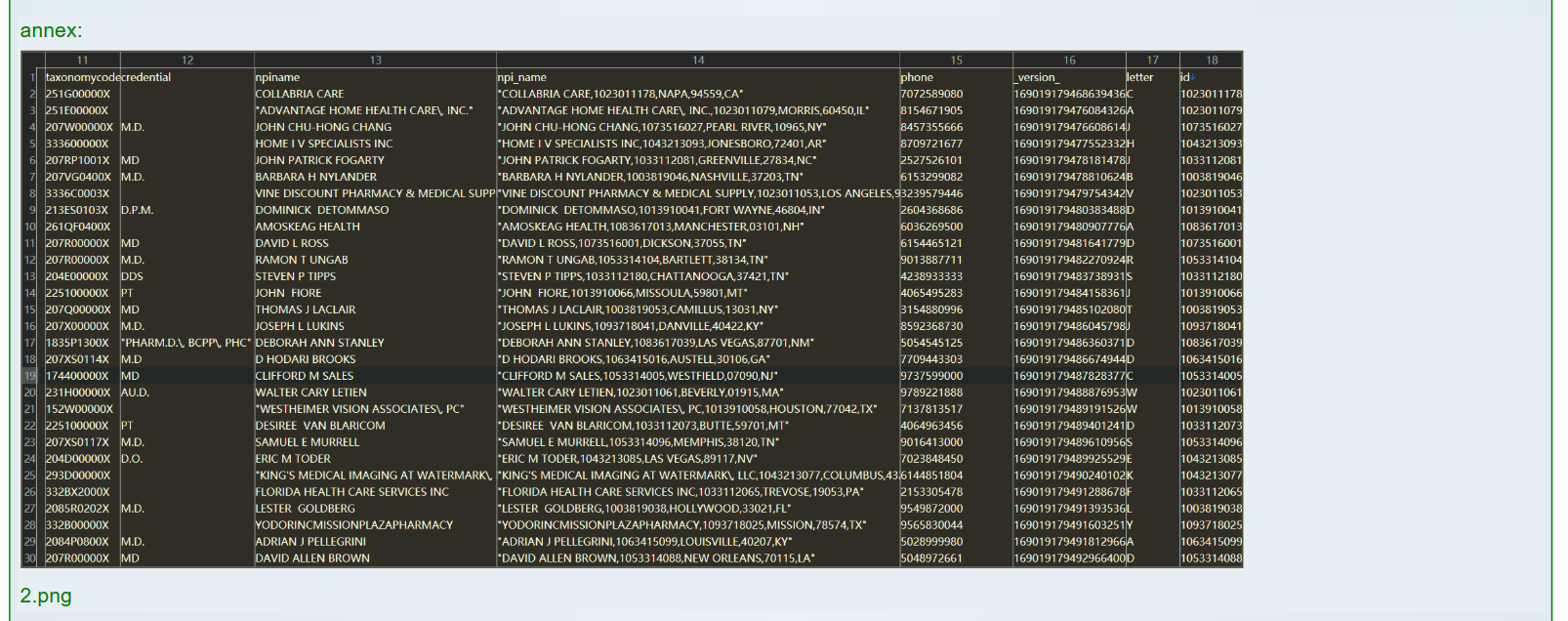
Task: Click phone cell '7072589080'
Action: 956,94
